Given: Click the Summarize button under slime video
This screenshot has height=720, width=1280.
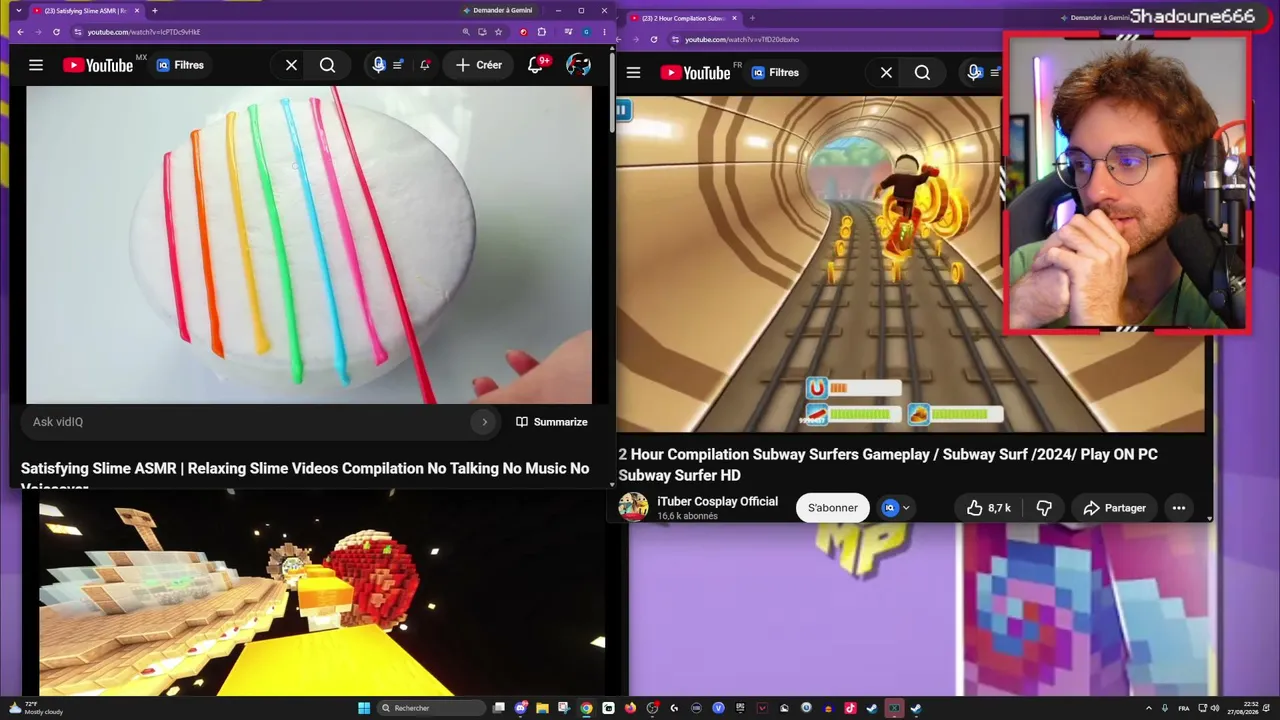Looking at the screenshot, I should 551,422.
